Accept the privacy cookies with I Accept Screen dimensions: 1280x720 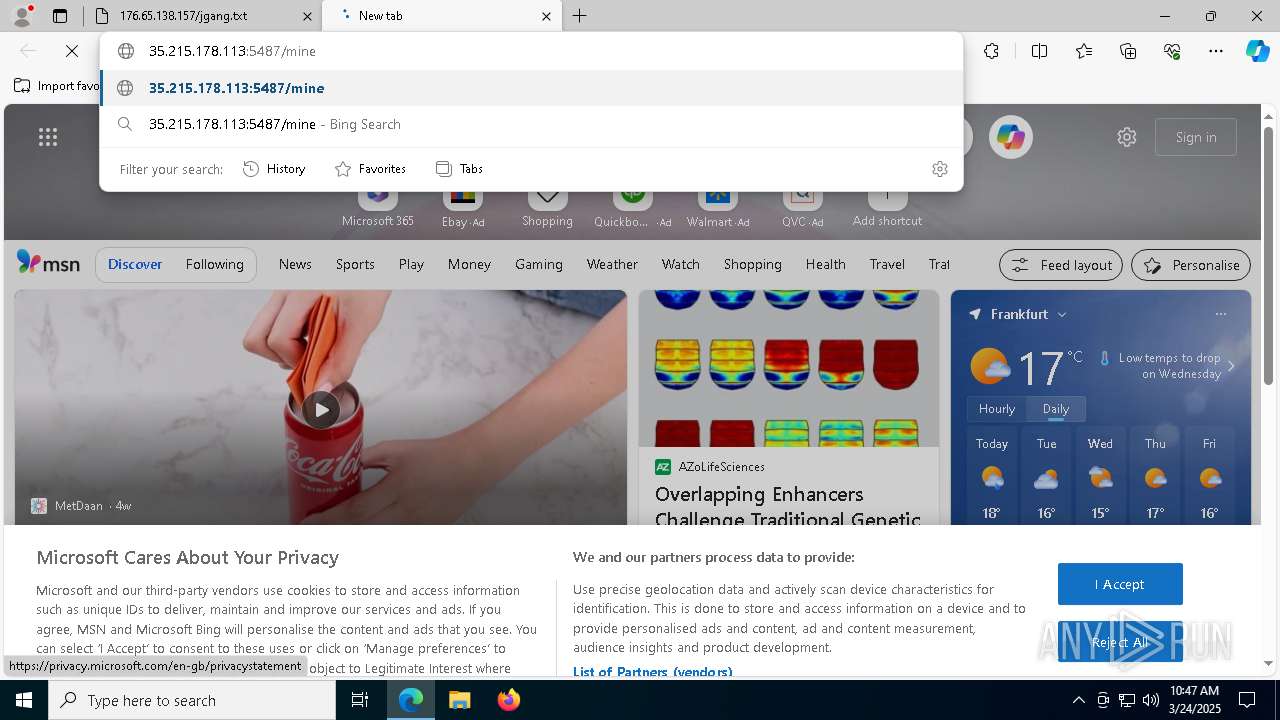click(1120, 584)
